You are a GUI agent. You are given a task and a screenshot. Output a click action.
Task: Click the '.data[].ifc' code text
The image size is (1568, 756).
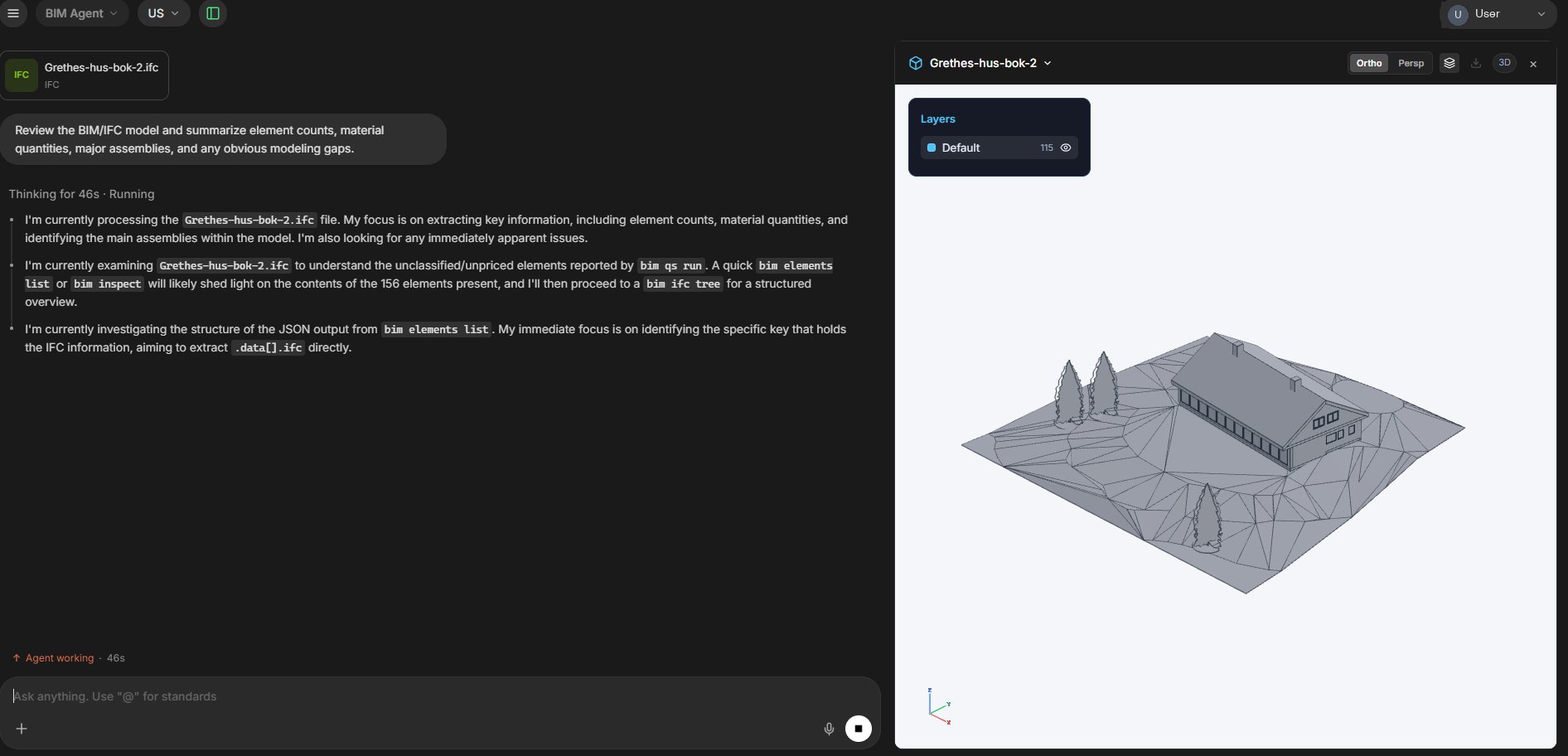pyautogui.click(x=268, y=347)
